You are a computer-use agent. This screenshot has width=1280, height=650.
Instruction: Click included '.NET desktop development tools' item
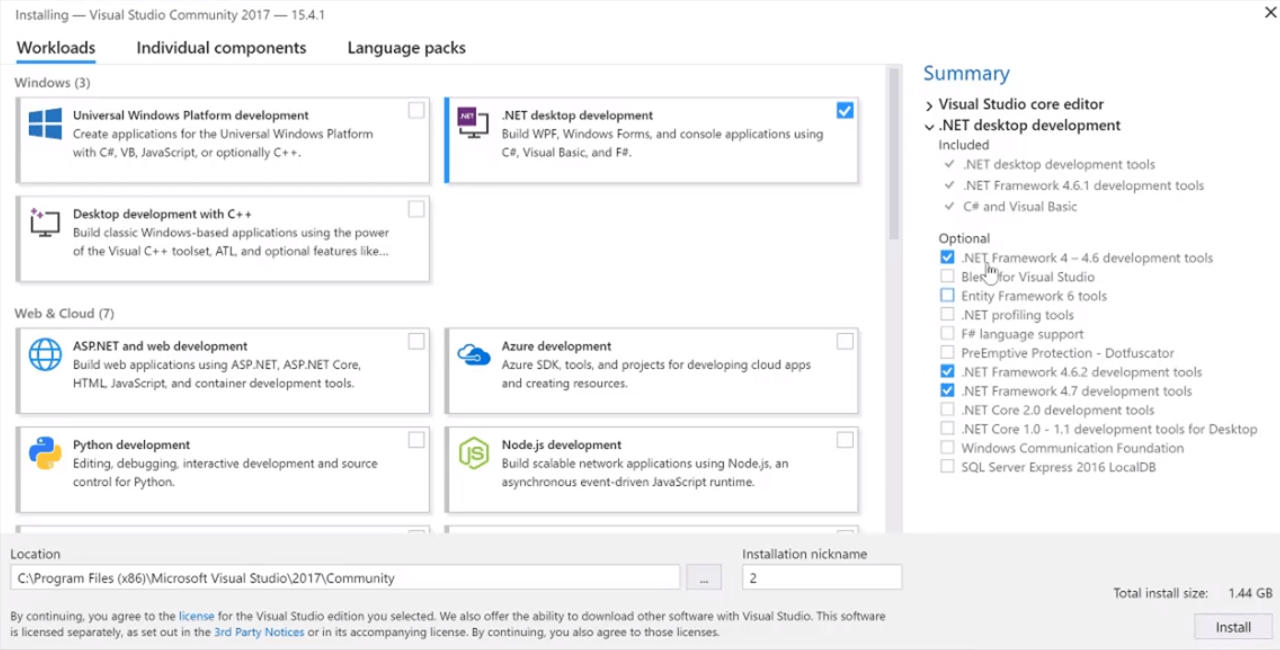click(x=1058, y=164)
